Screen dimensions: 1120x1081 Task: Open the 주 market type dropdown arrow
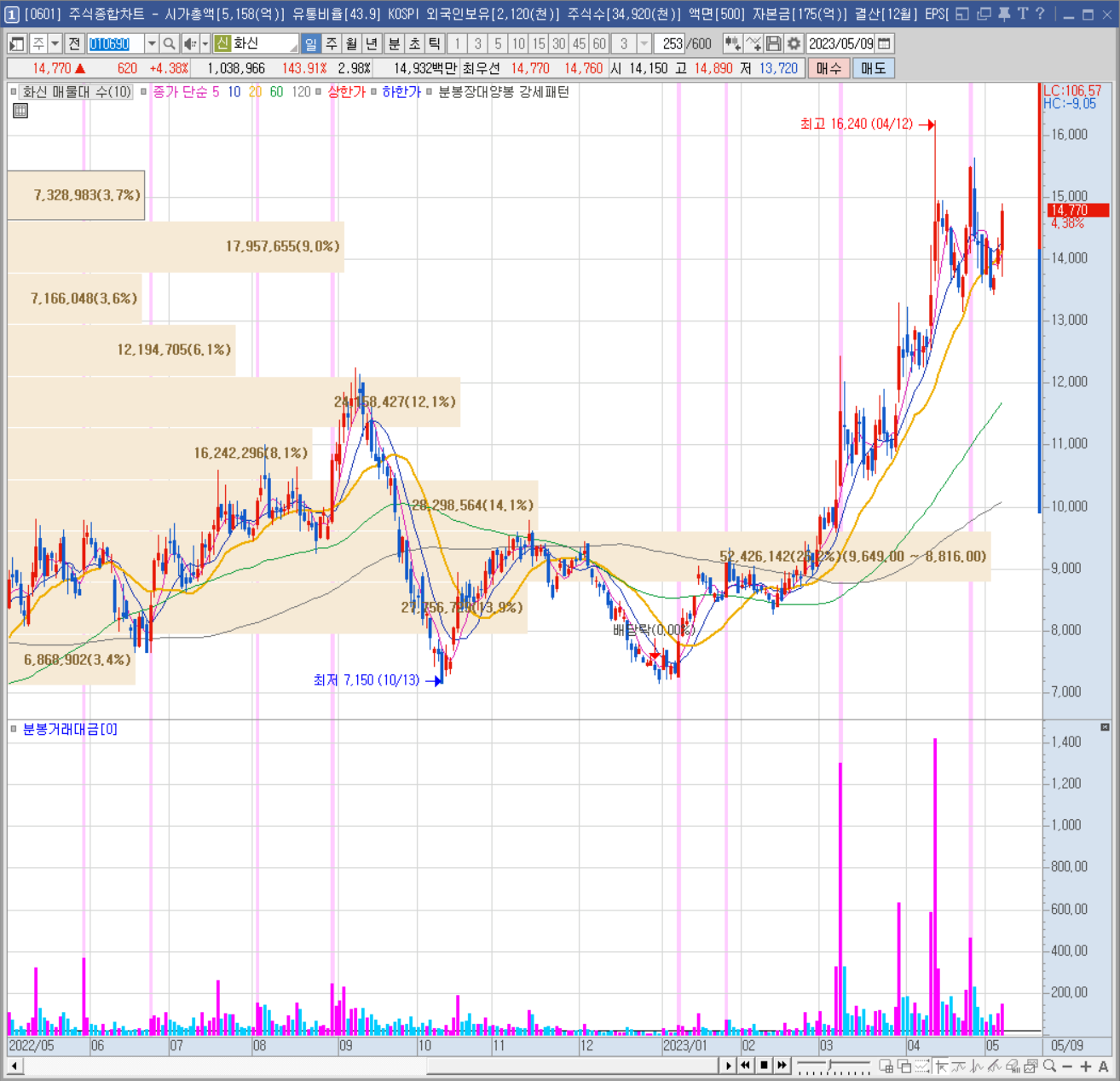[x=55, y=43]
